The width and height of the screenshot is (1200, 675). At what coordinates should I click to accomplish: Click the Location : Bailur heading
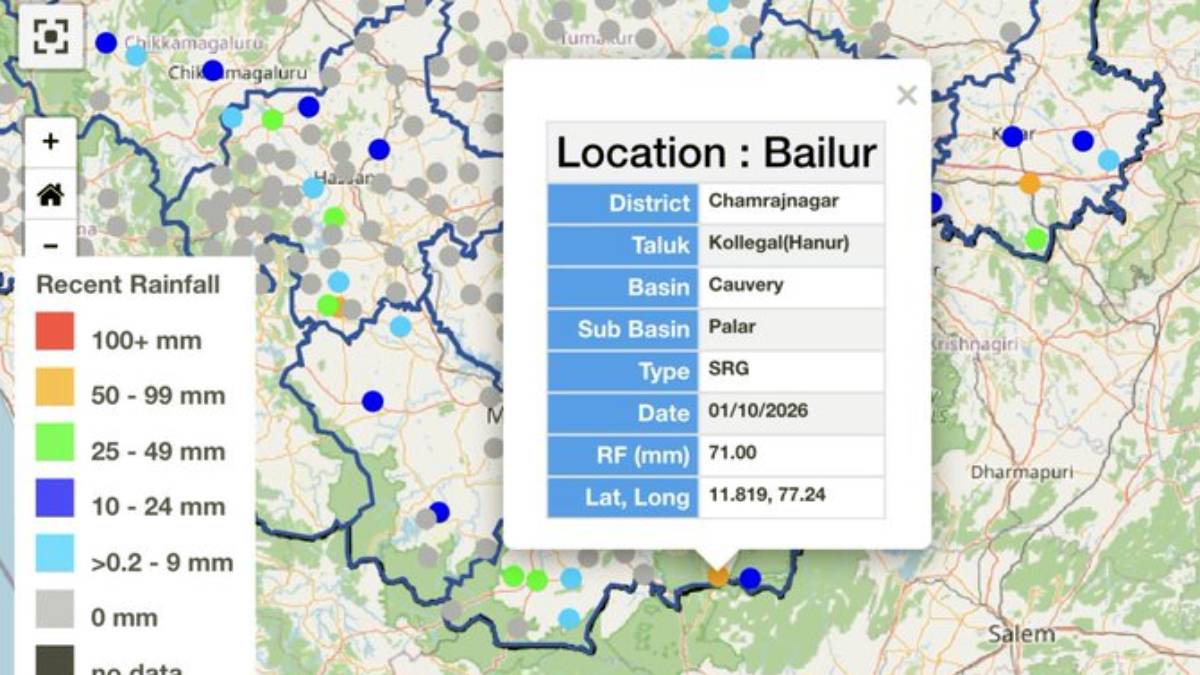click(716, 152)
